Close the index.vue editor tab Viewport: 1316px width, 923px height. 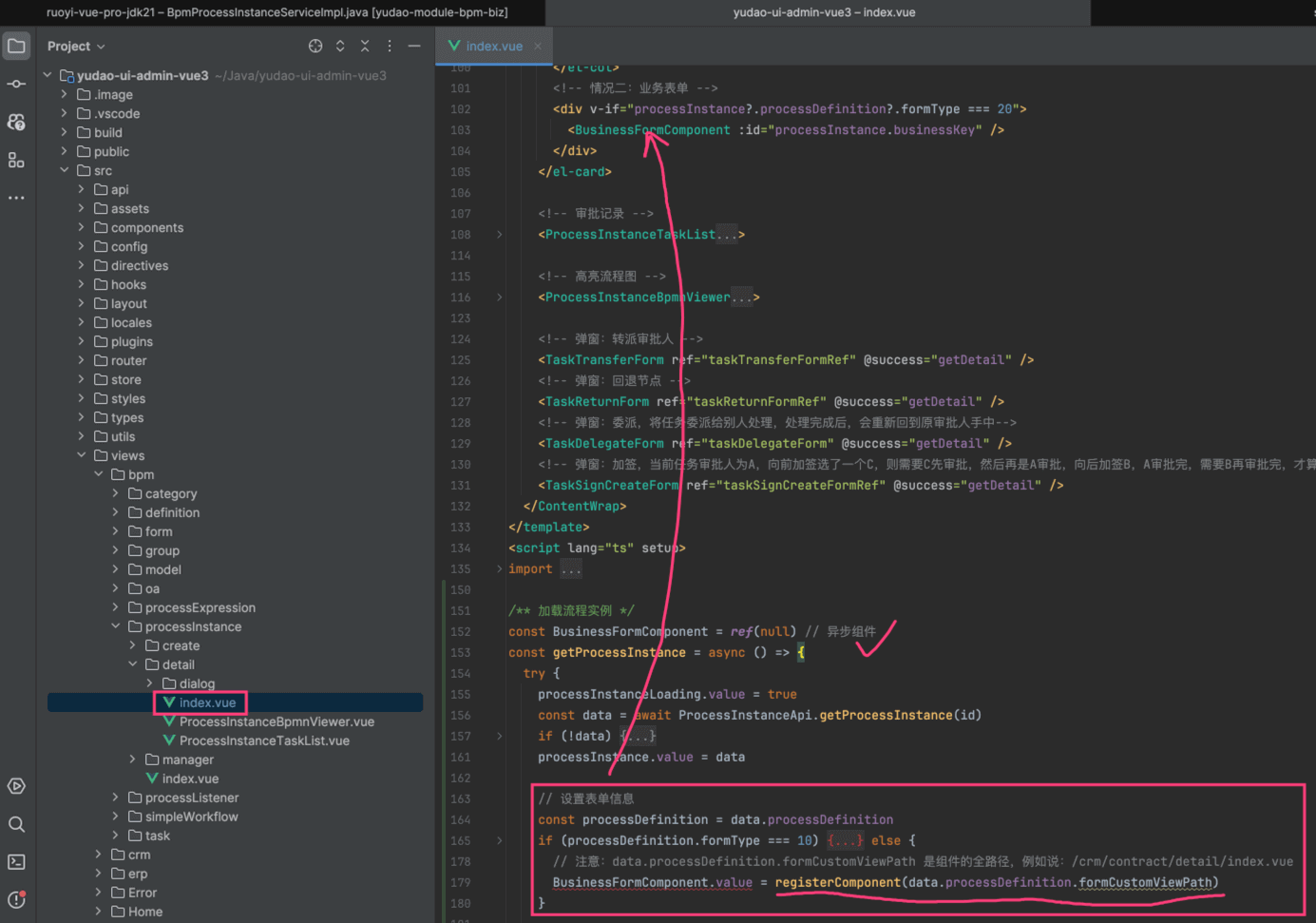(x=538, y=46)
